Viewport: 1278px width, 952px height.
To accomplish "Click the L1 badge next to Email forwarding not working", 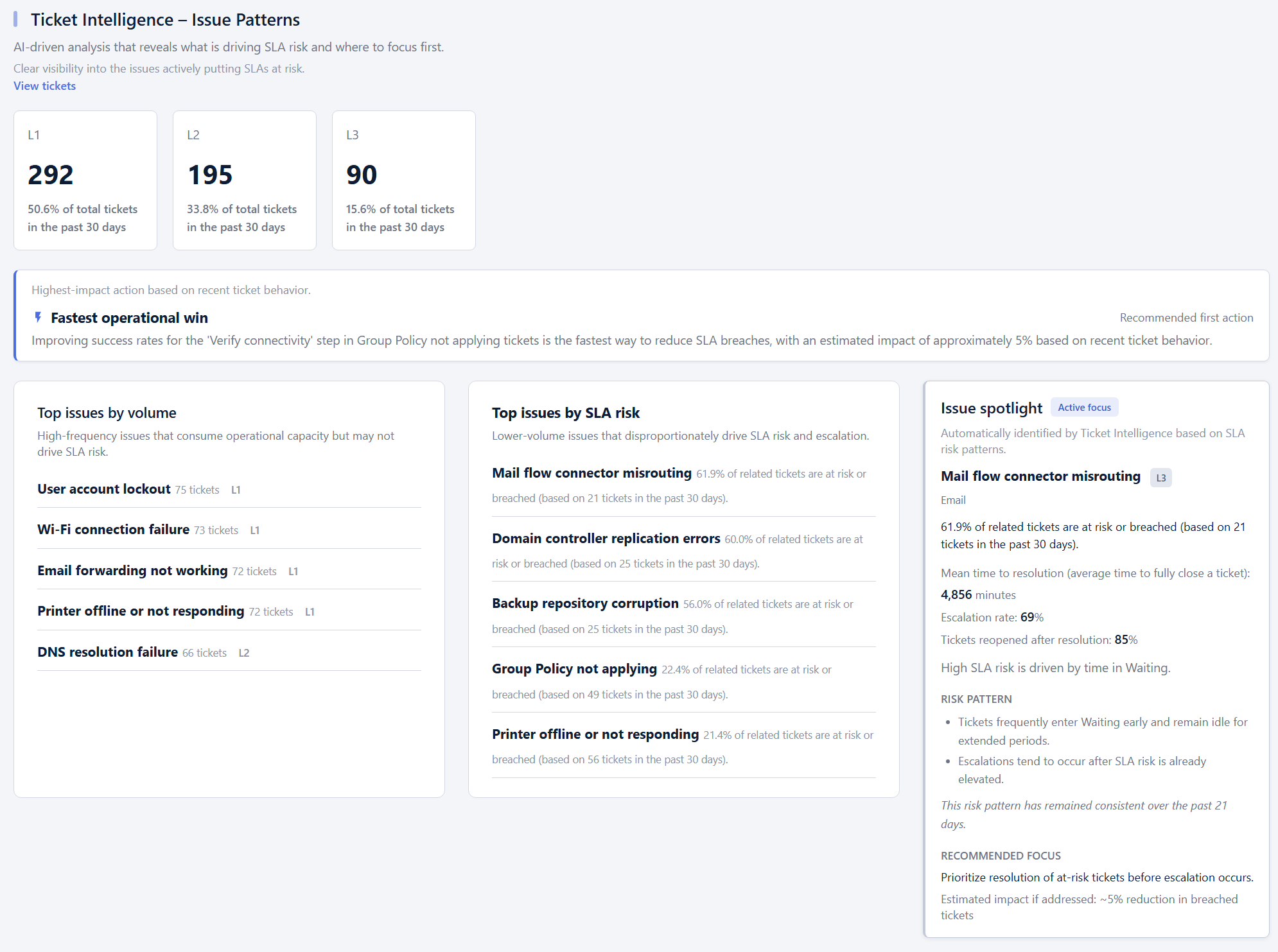I will click(293, 571).
